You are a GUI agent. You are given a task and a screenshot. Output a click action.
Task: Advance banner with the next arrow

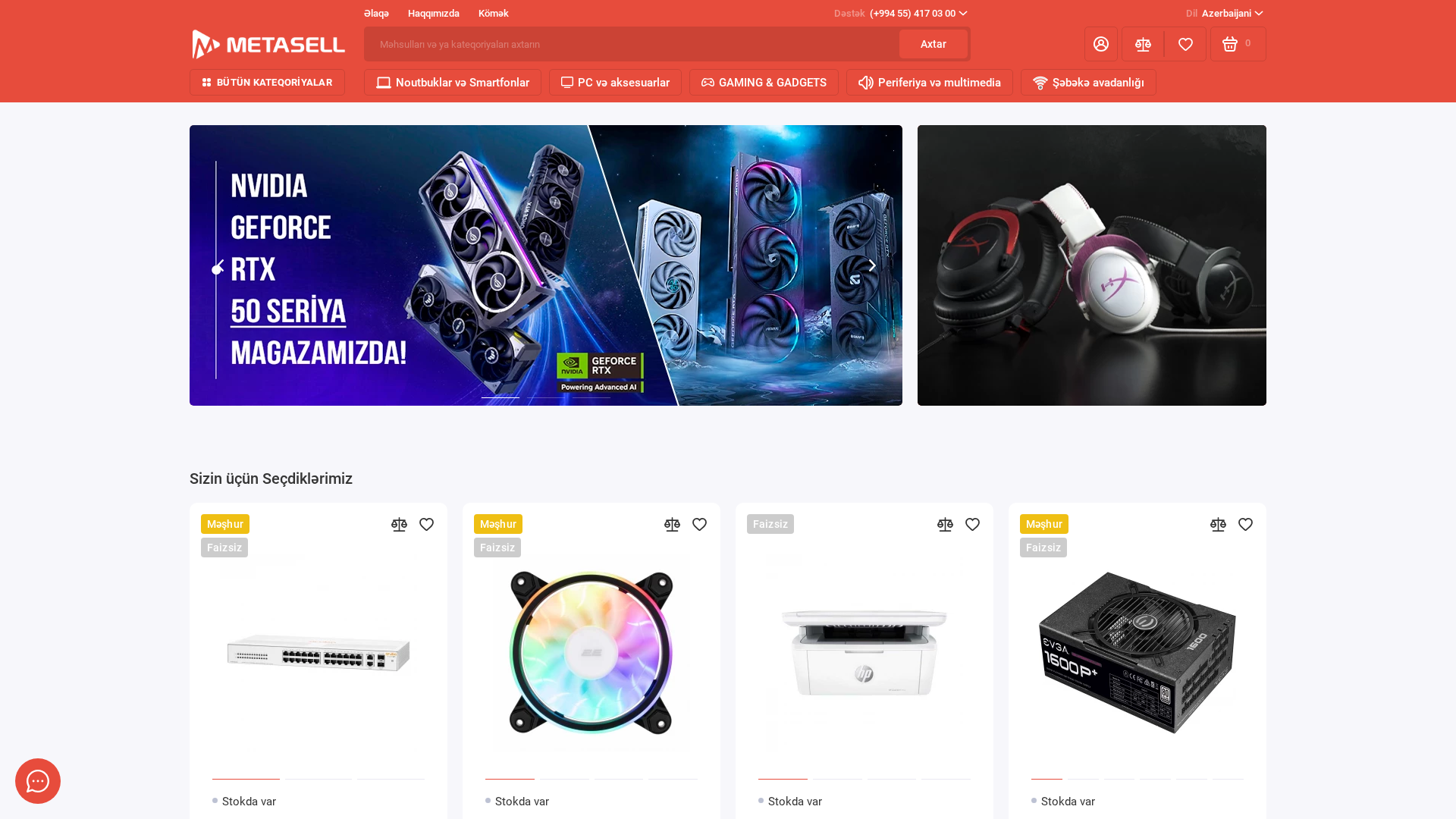(x=872, y=265)
